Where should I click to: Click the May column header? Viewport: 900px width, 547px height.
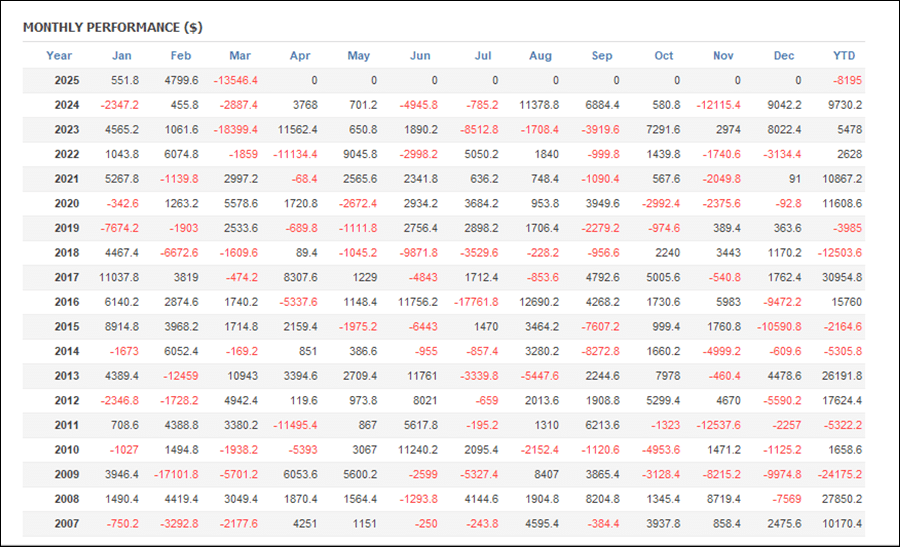(359, 56)
